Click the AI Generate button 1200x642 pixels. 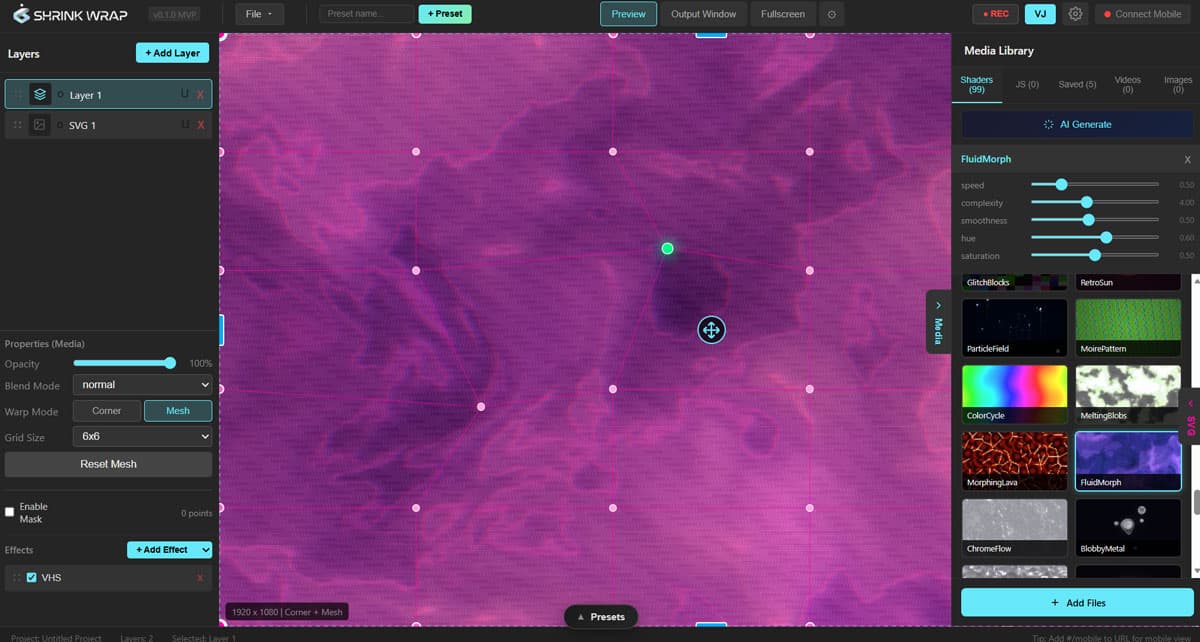[1077, 125]
